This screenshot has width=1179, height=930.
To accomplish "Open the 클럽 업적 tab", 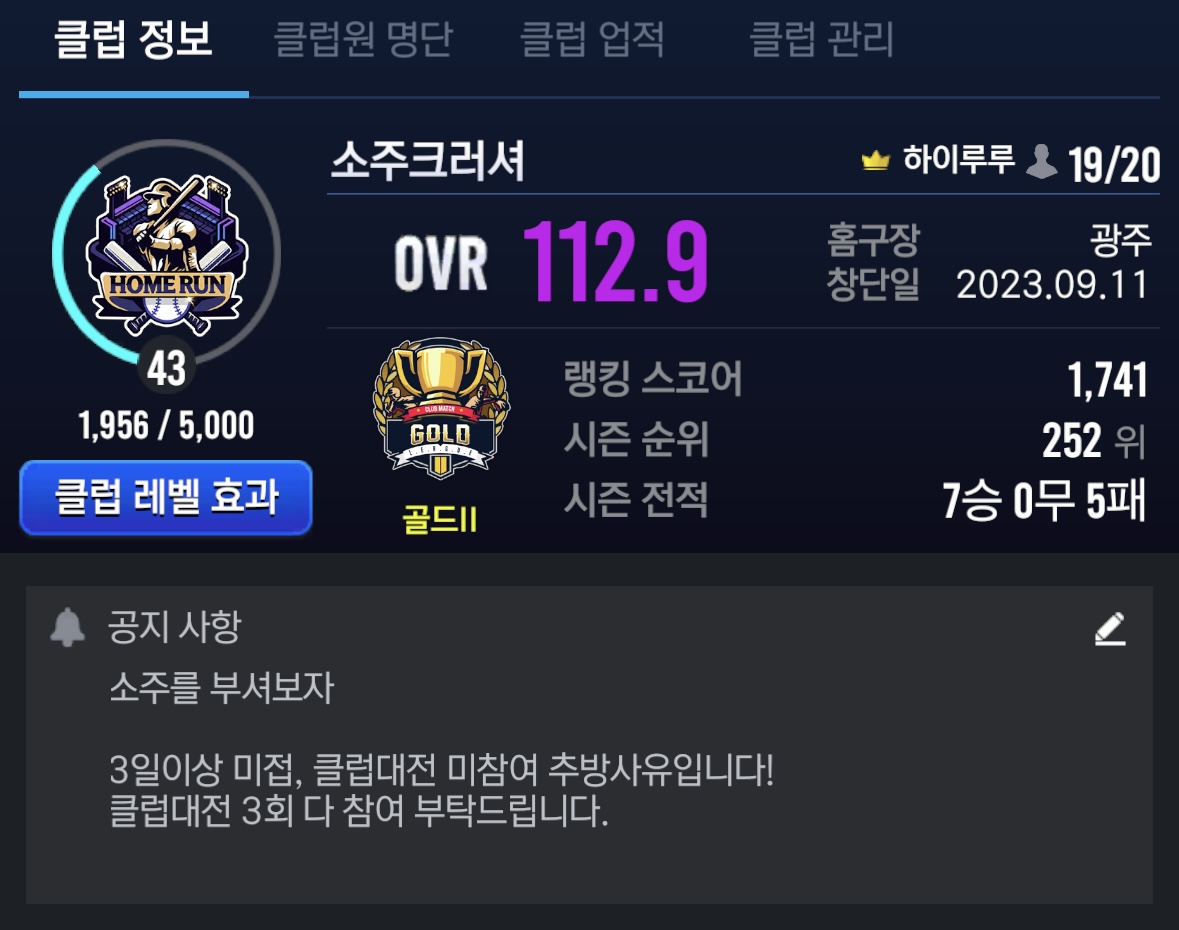I will click(593, 39).
